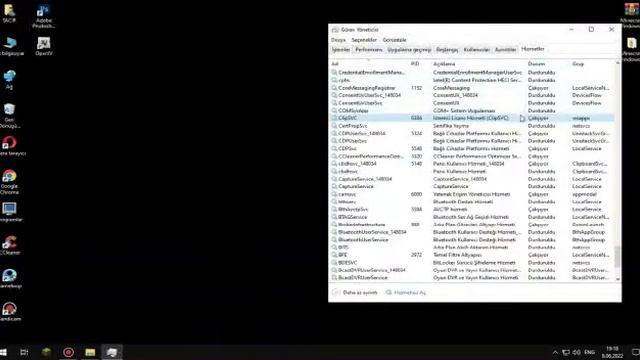Select the Recycle Bin desktop icon
Viewport: 640px width, 360px height.
pyautogui.click(x=9, y=116)
